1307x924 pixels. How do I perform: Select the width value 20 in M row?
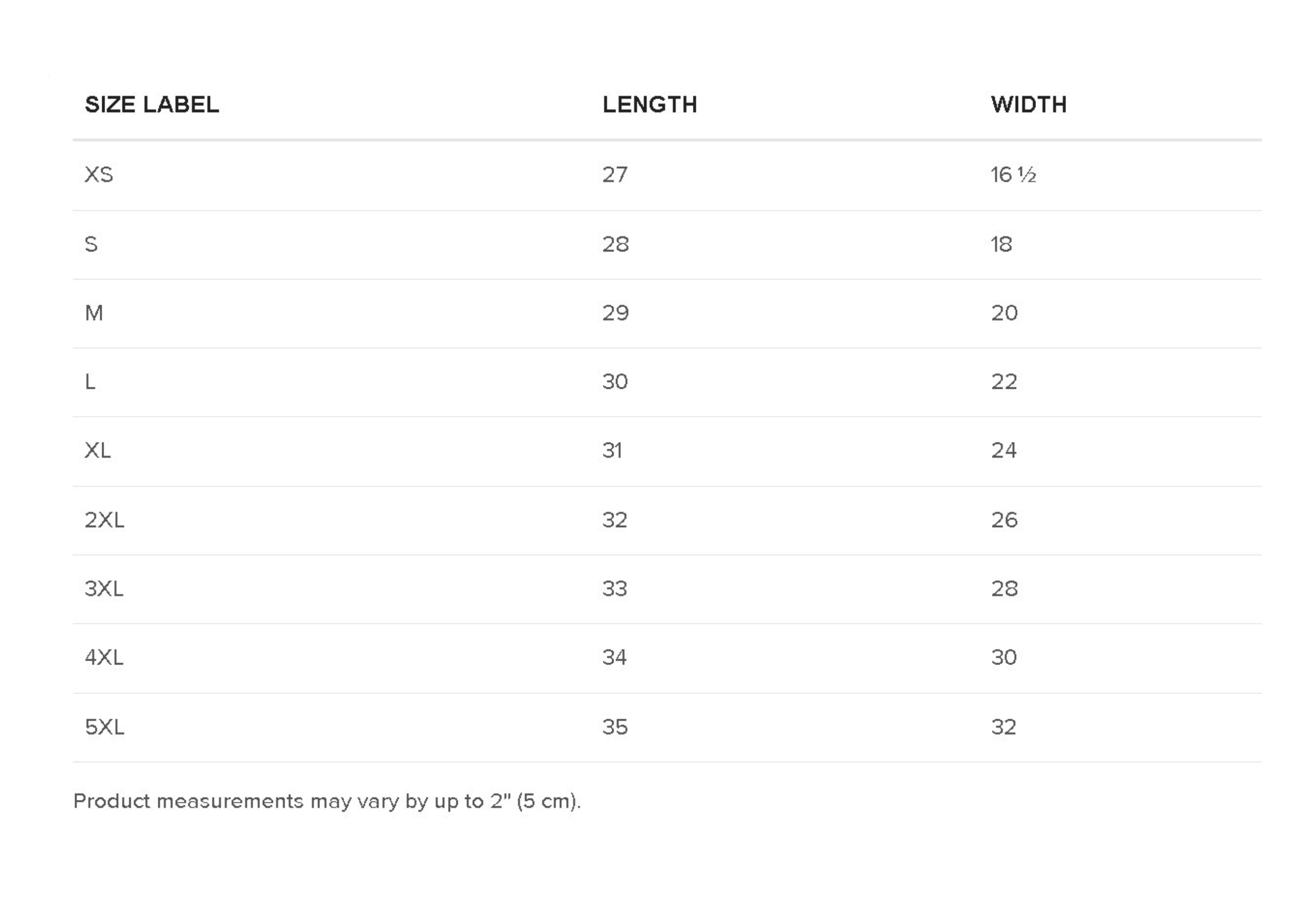click(x=1004, y=313)
